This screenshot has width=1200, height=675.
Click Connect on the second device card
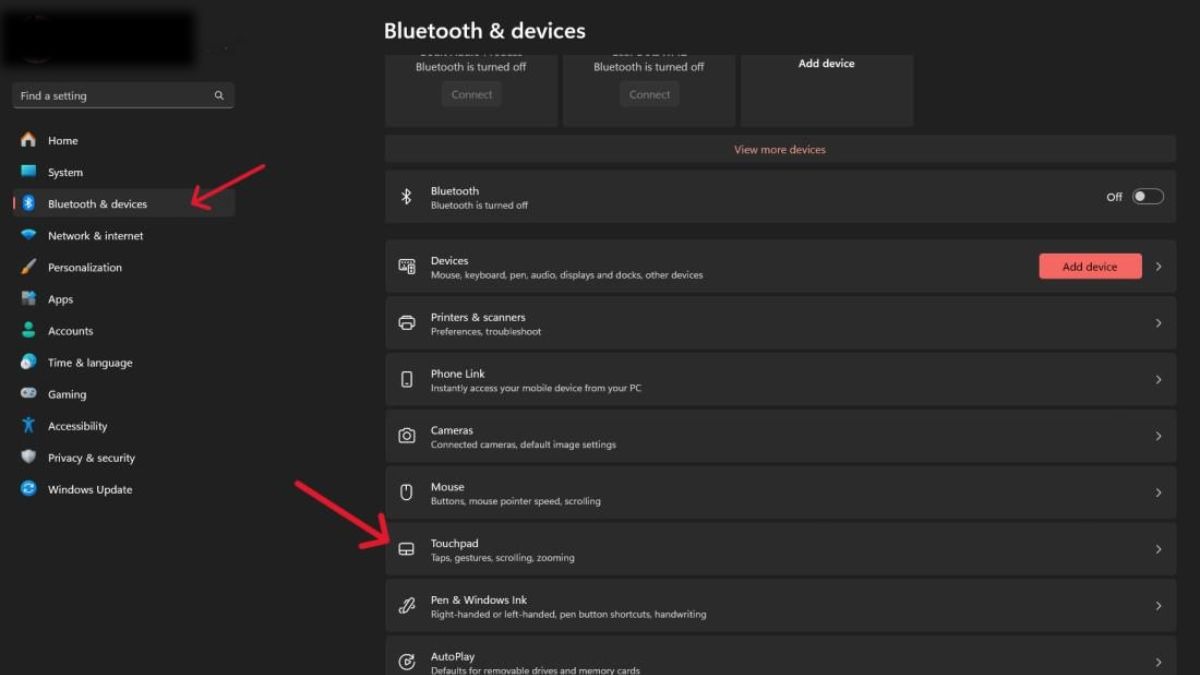(x=649, y=94)
